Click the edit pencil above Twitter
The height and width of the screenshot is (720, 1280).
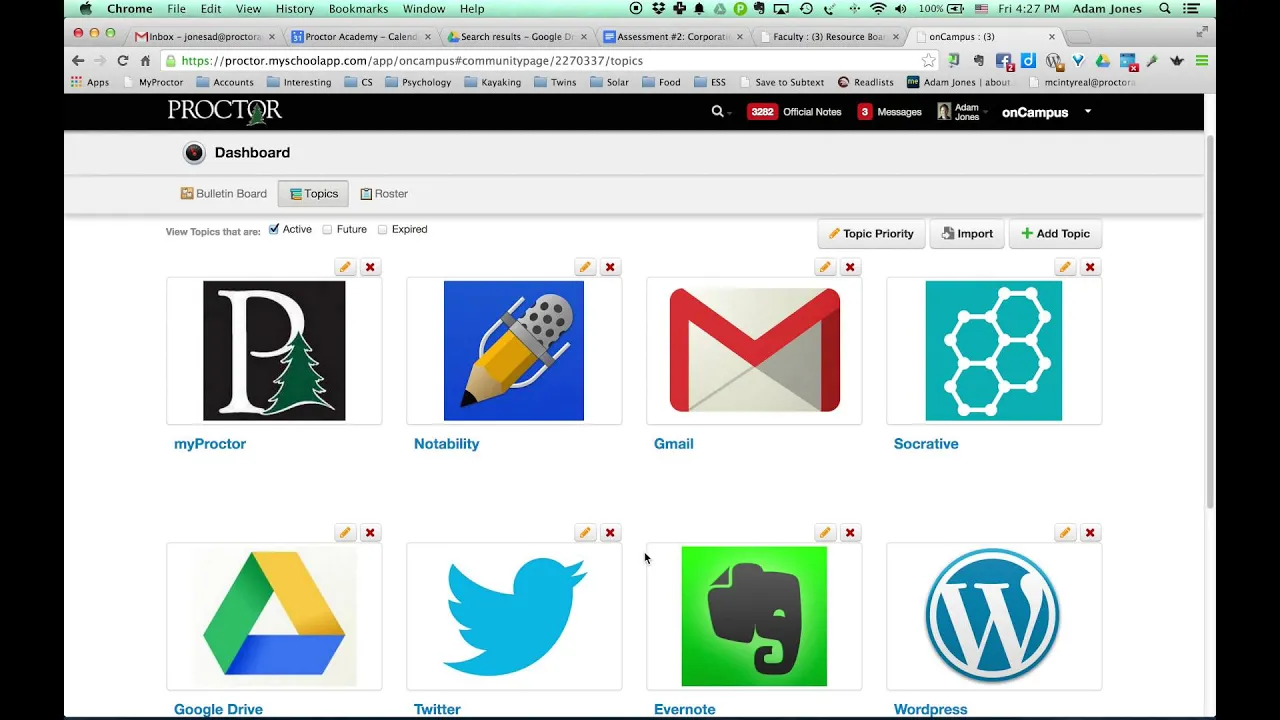tap(585, 533)
